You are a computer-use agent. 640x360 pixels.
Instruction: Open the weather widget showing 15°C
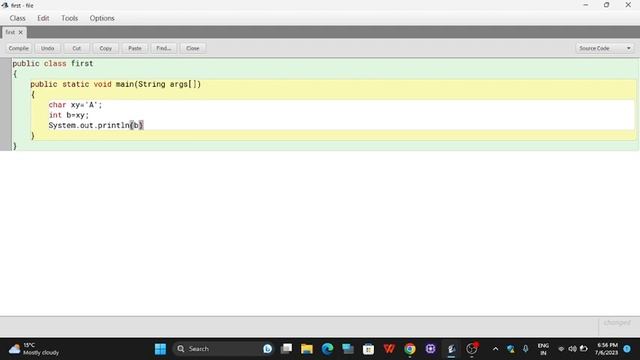click(x=34, y=349)
